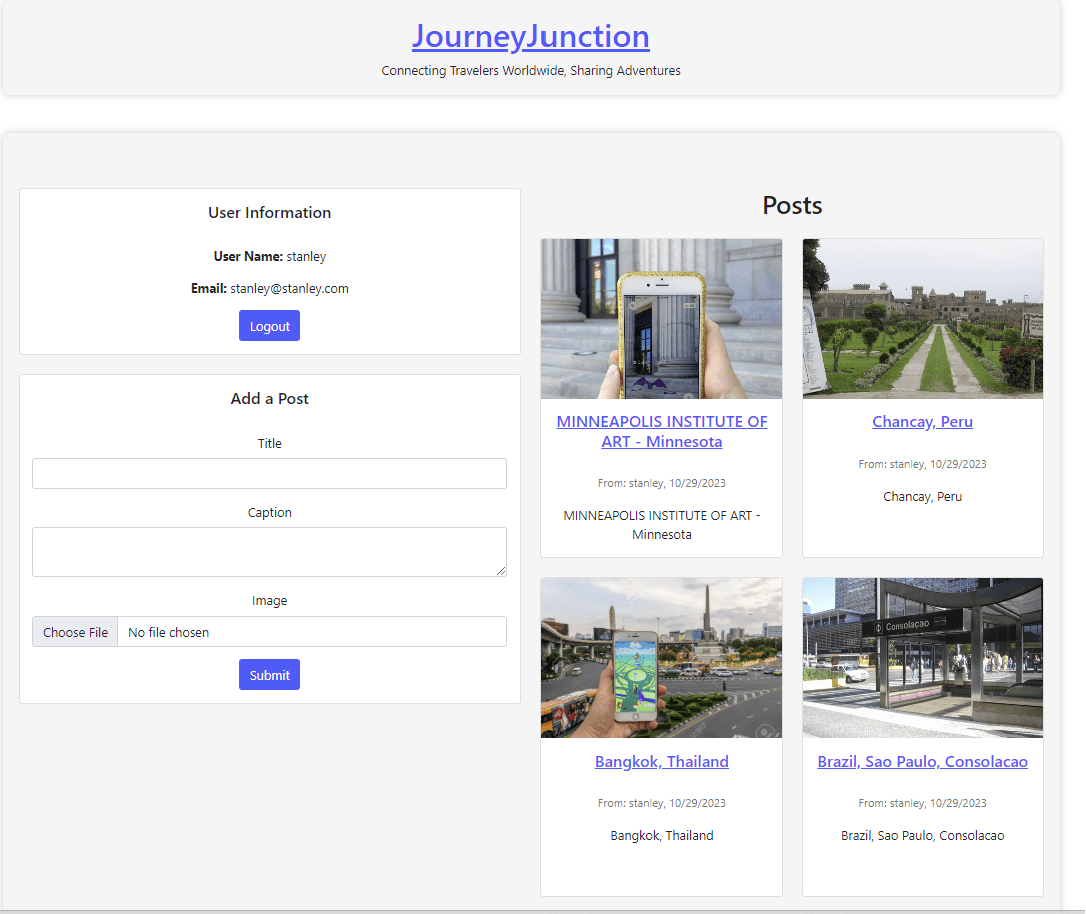Go to Brazil, Sao Paulo, Consolacao post
The height and width of the screenshot is (914, 1086).
(x=922, y=761)
